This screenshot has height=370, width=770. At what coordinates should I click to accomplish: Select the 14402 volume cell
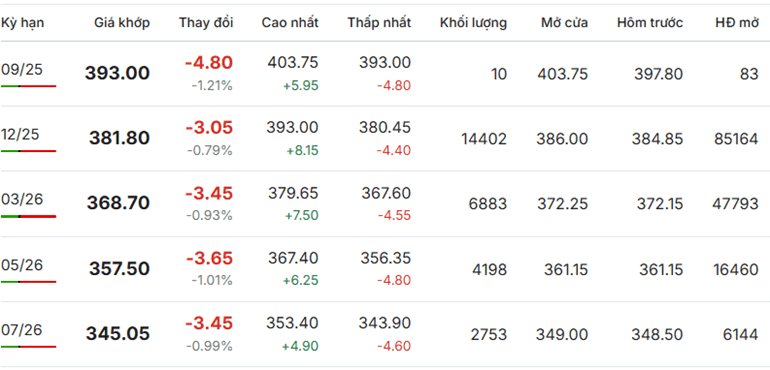pos(484,139)
